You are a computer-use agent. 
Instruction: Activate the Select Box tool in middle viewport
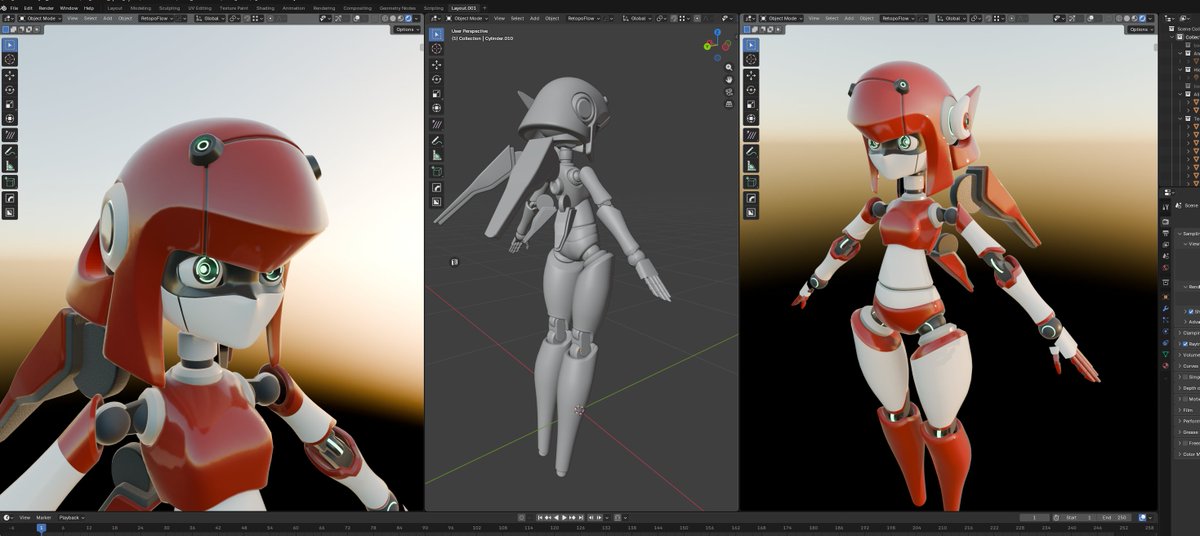(x=437, y=34)
